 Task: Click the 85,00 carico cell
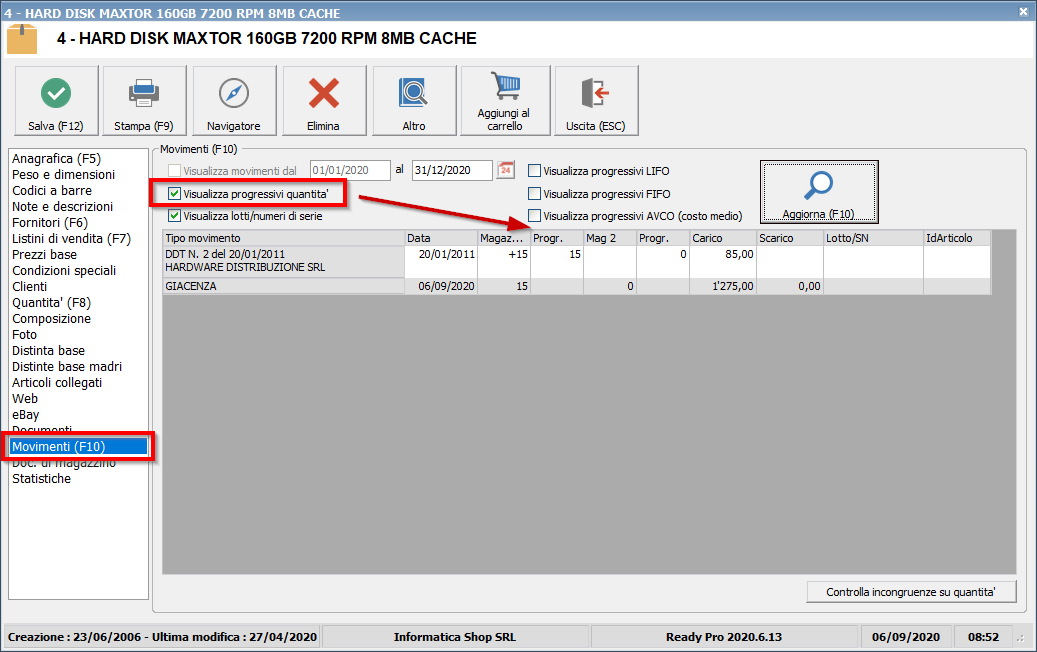(722, 261)
